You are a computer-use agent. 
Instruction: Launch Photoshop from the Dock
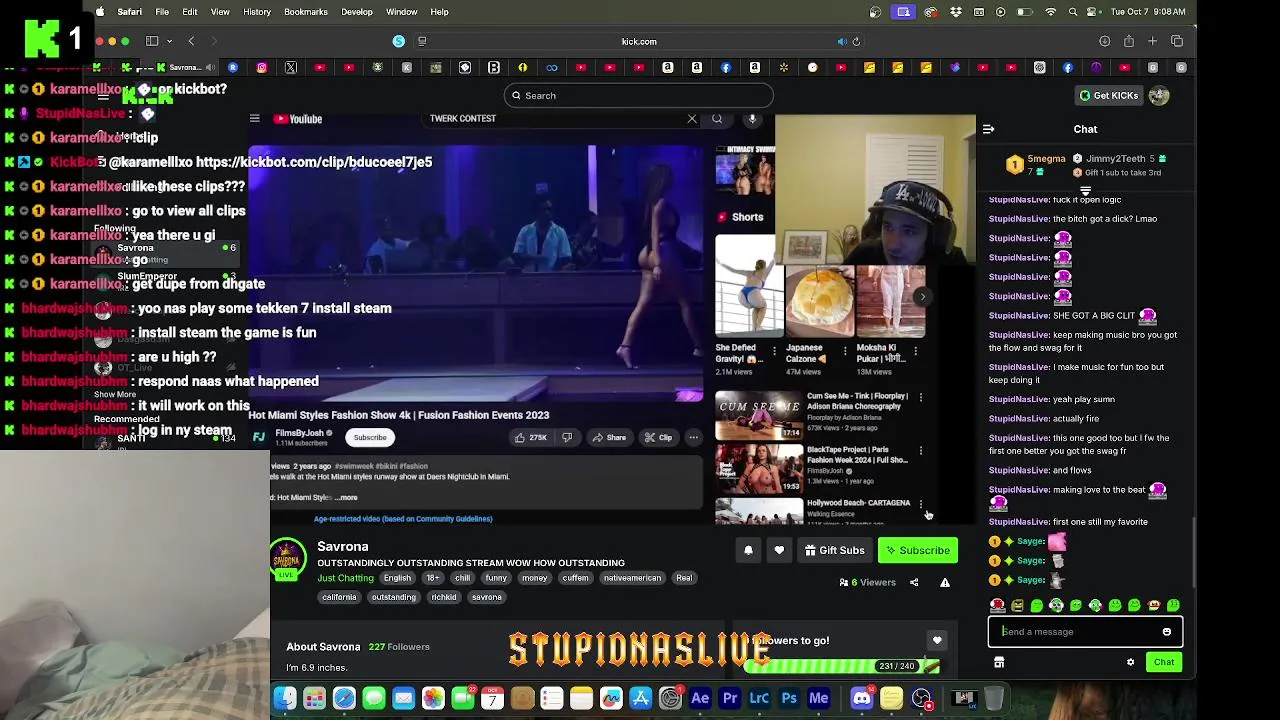[x=789, y=698]
